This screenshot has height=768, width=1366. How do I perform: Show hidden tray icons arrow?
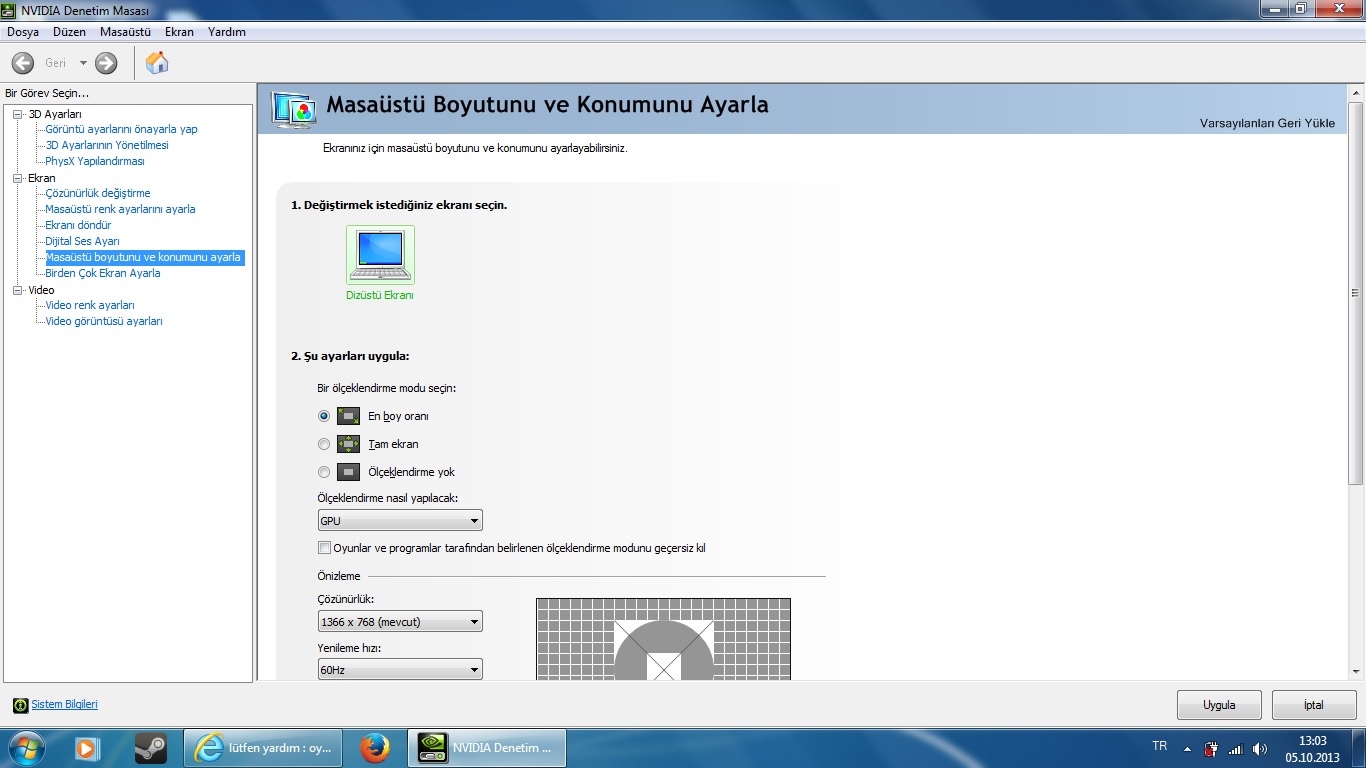[1187, 748]
